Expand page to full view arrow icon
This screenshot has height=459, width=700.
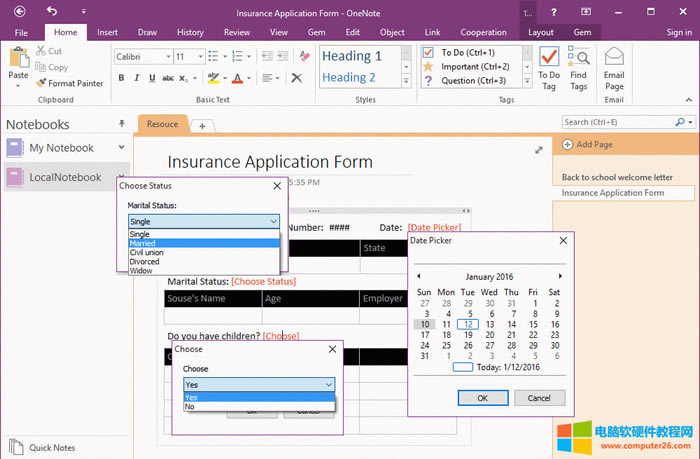(539, 149)
